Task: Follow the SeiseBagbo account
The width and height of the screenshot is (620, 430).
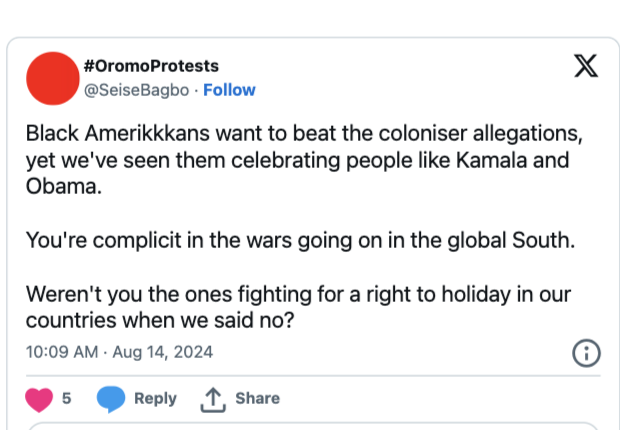Action: 230,90
